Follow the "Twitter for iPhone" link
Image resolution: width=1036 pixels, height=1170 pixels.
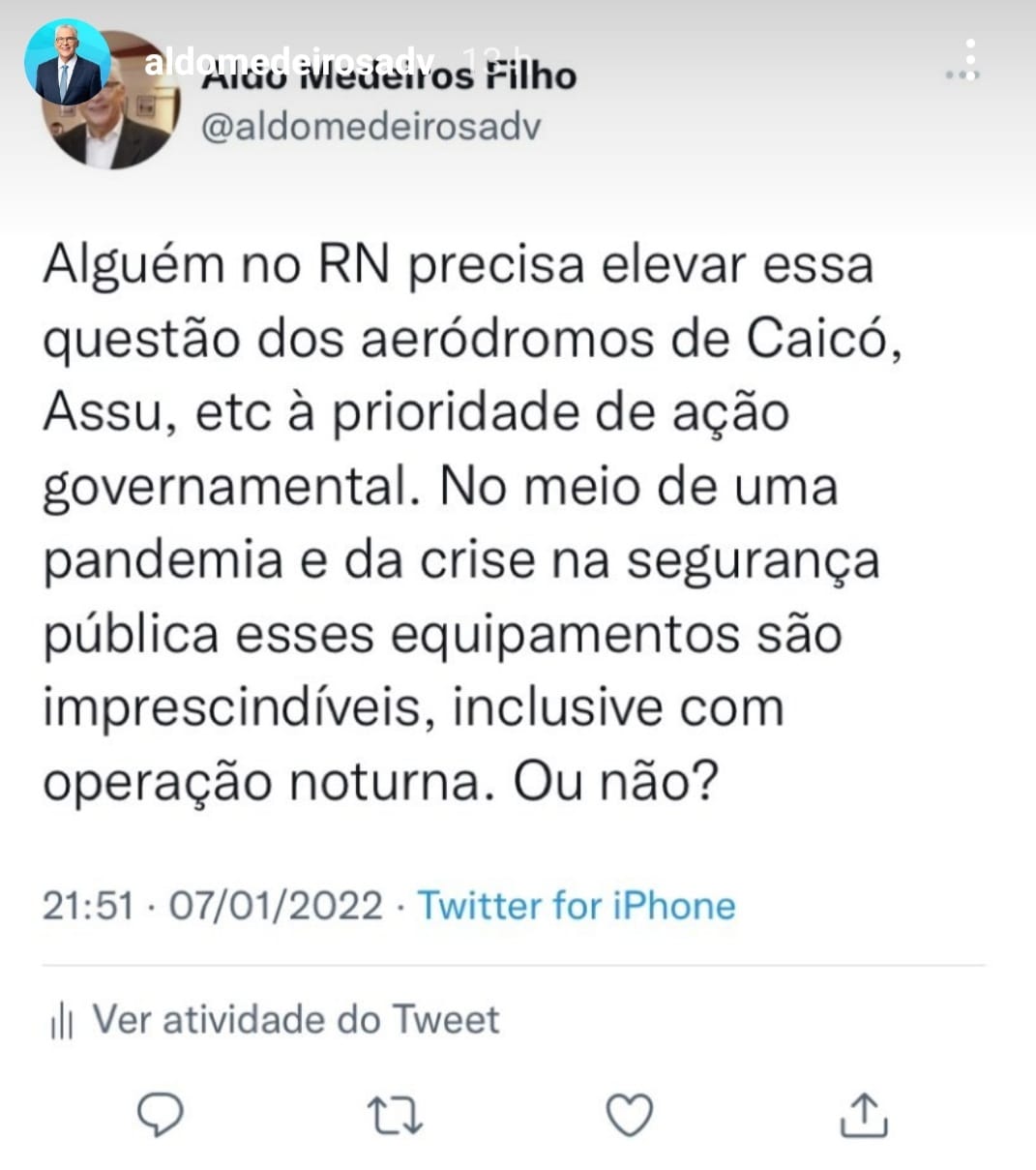pos(576,906)
